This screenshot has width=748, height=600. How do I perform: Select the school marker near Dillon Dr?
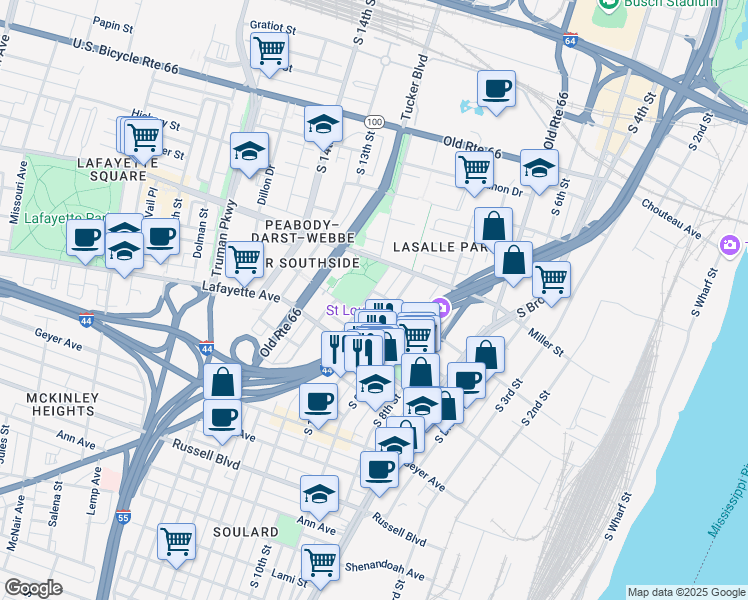point(249,153)
